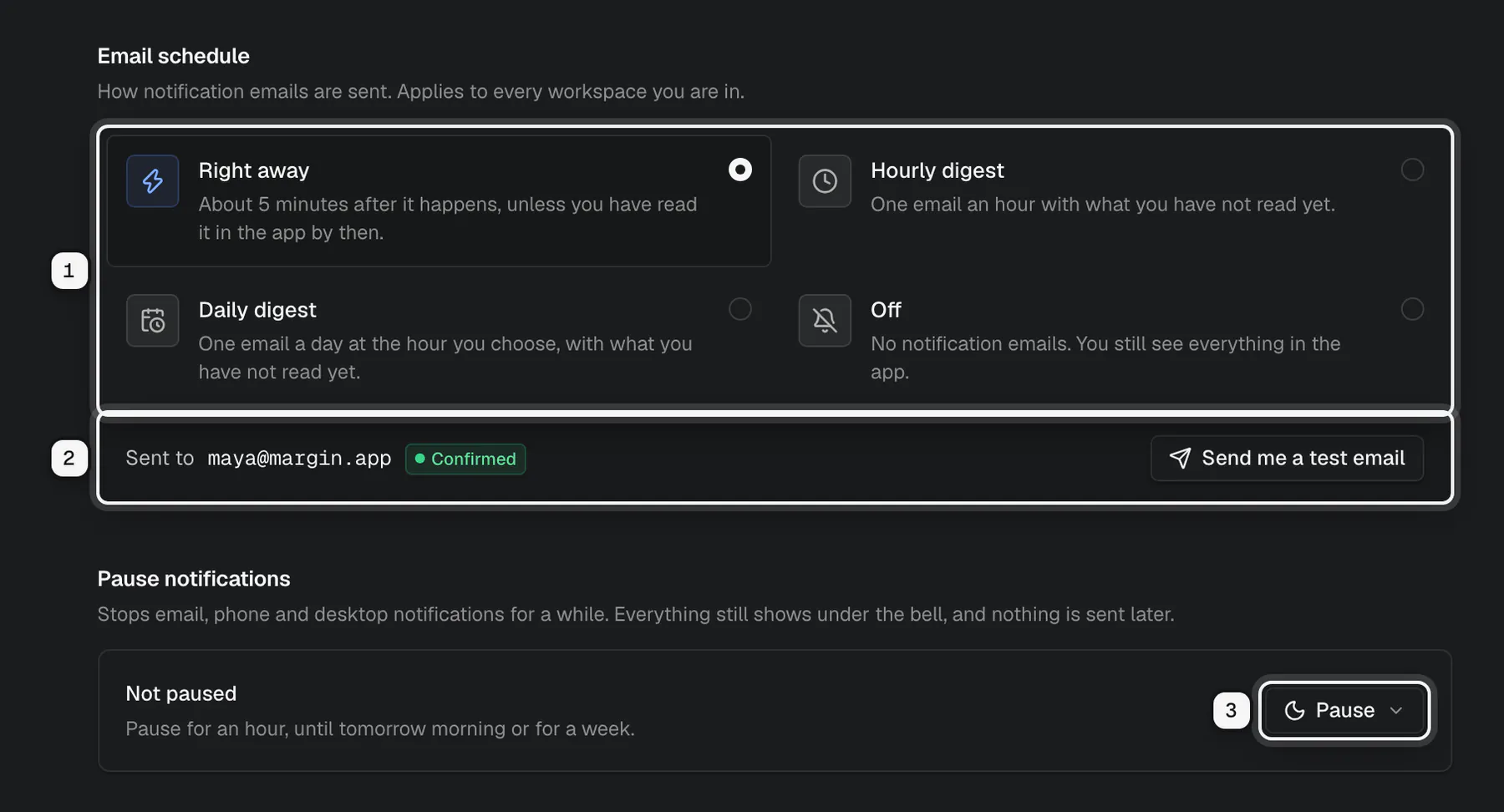
Task: Click the crossed-out bell icon for Off
Action: pos(825,320)
